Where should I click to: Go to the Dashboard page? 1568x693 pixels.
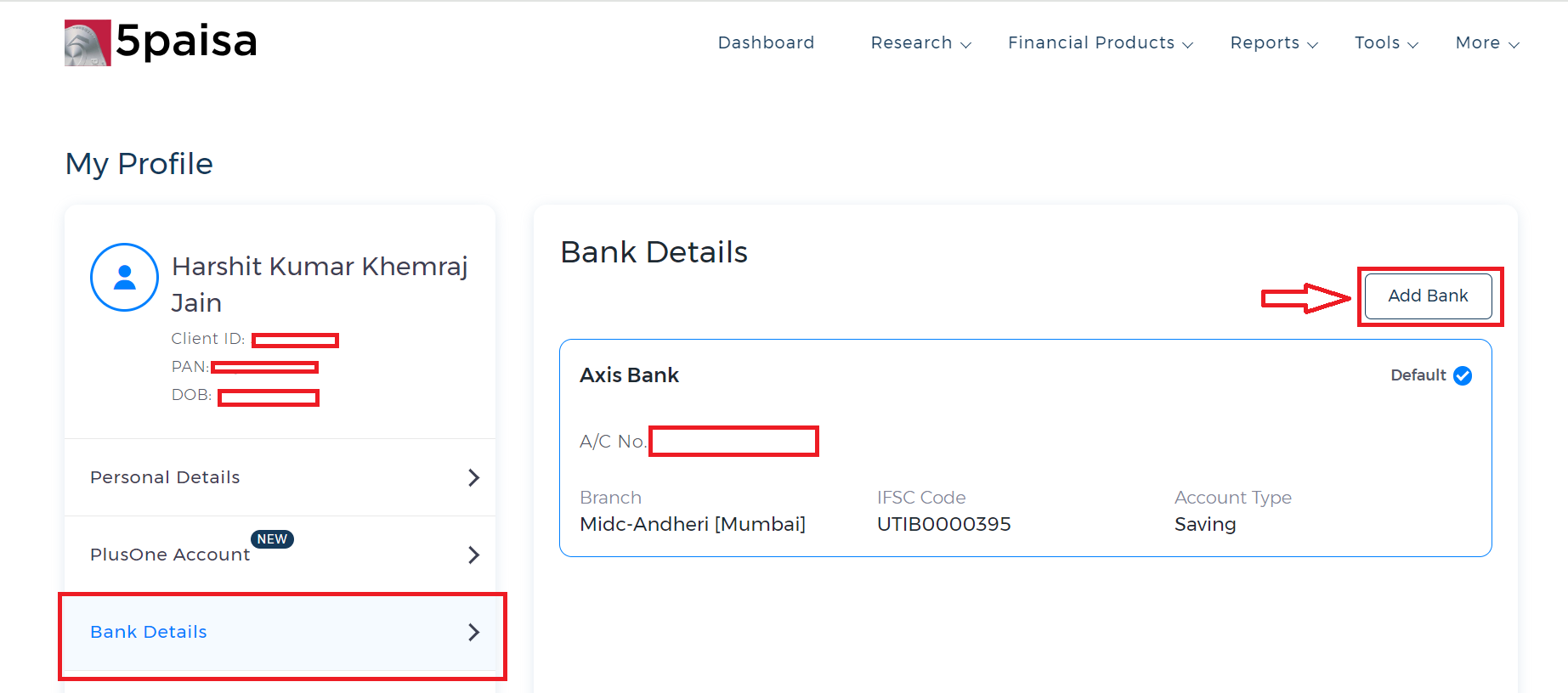click(766, 42)
